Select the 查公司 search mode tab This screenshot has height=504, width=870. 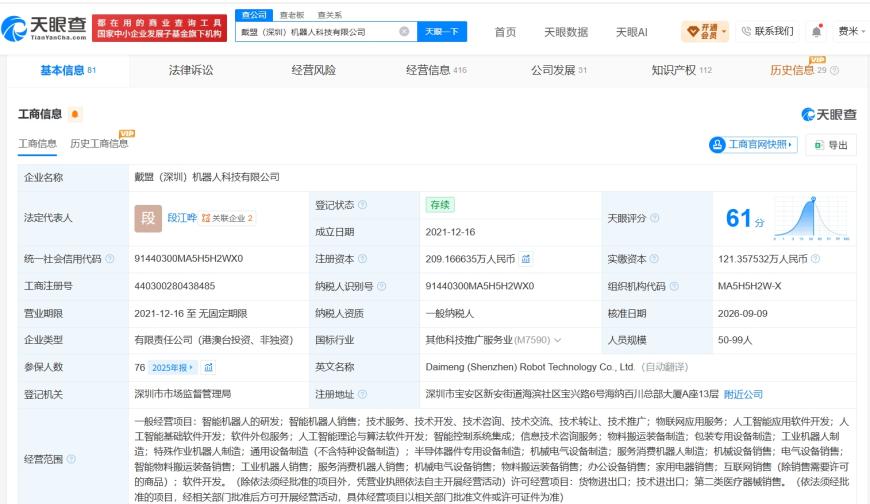254,15
